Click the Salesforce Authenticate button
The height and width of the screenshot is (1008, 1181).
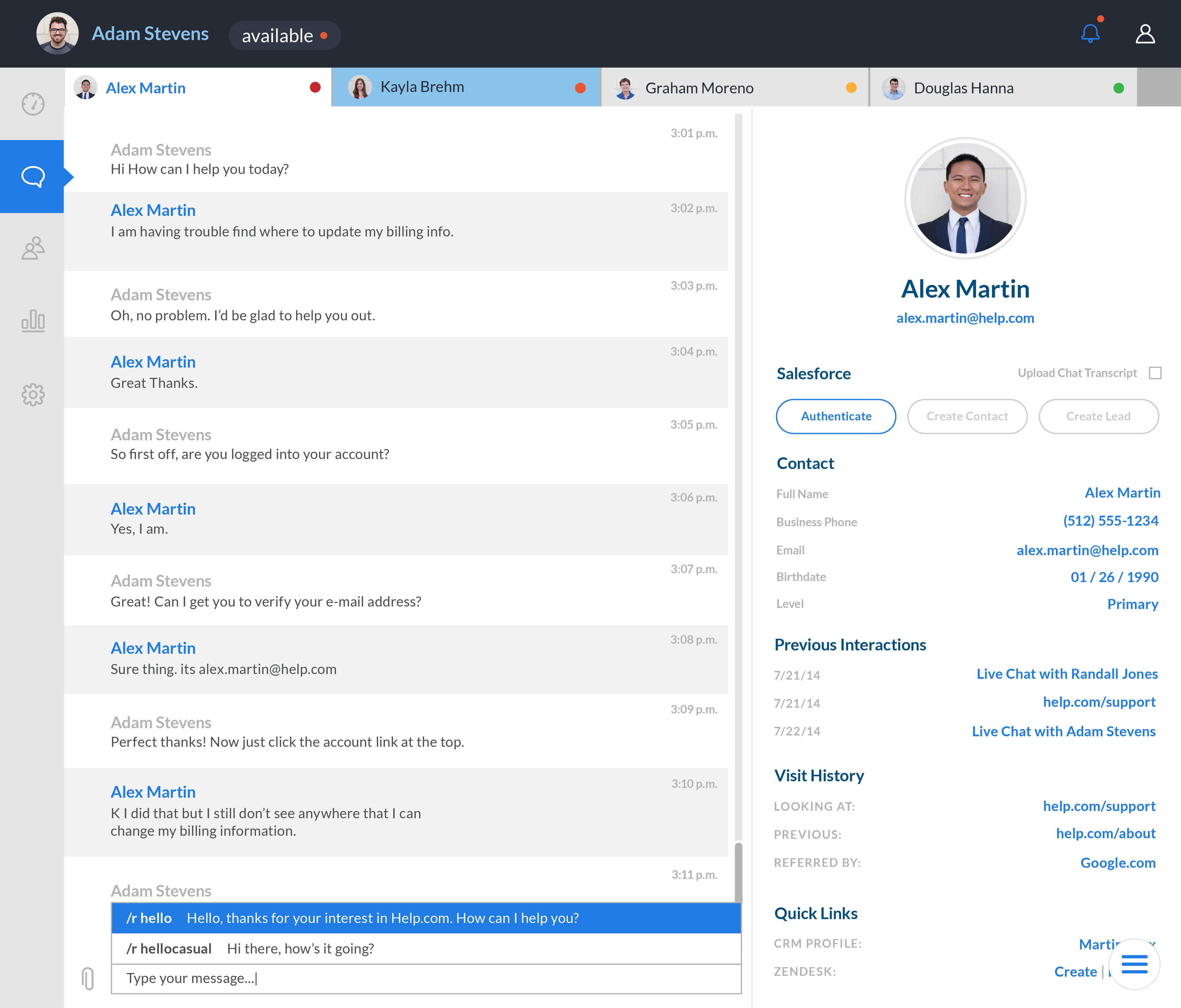[836, 416]
